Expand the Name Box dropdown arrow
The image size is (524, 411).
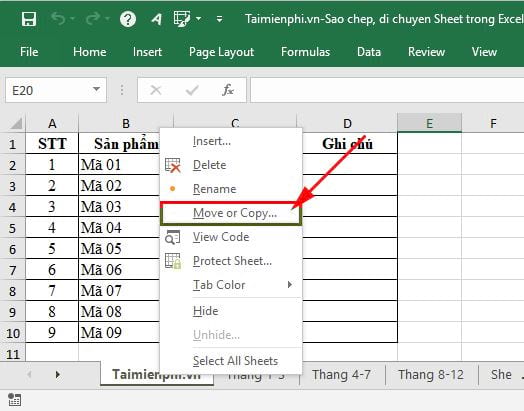pyautogui.click(x=96, y=89)
